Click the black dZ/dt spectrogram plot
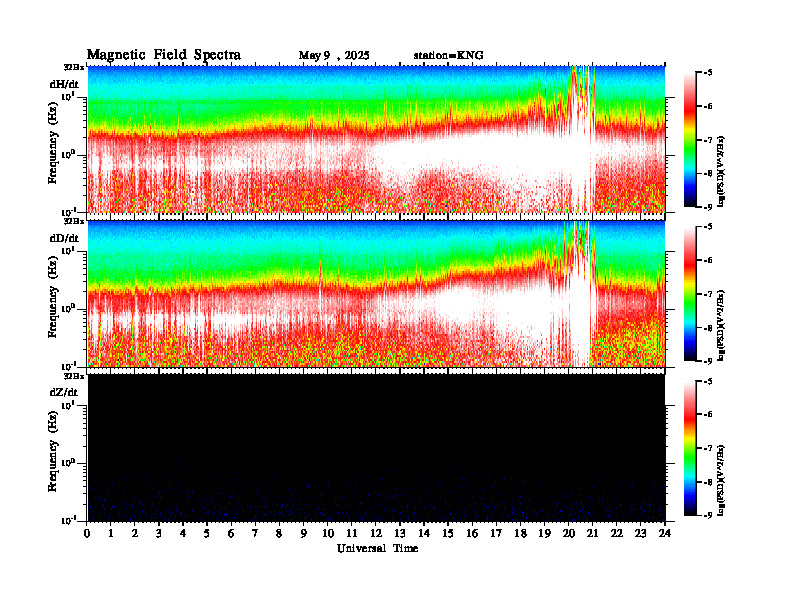This screenshot has width=792, height=612. click(x=376, y=447)
